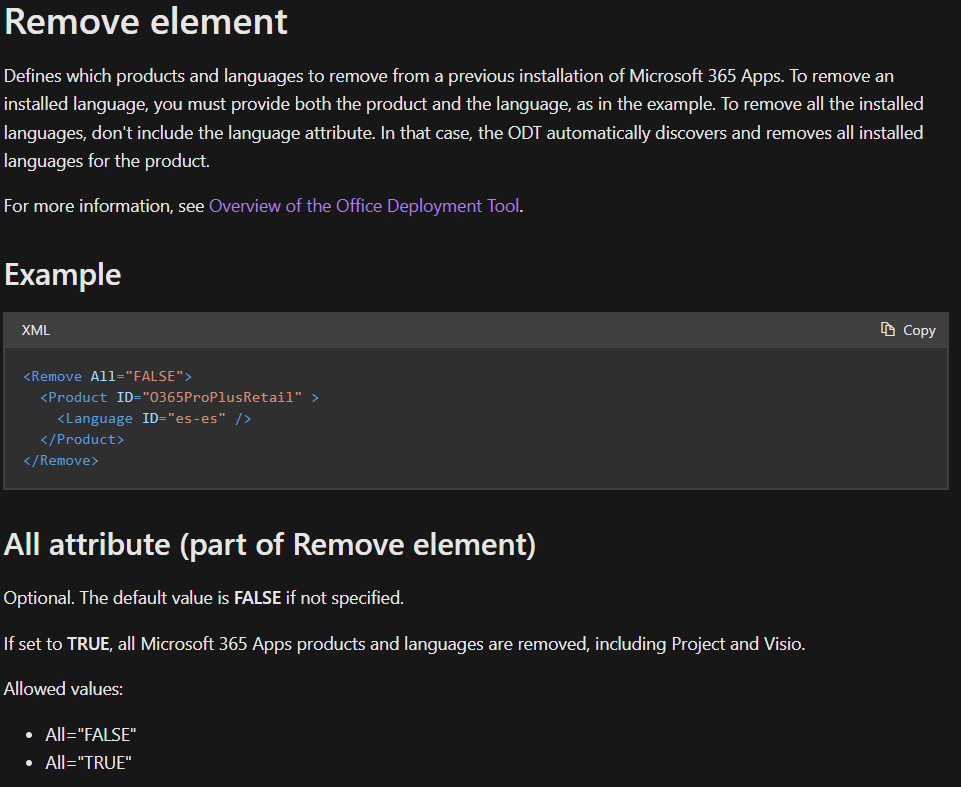The height and width of the screenshot is (787, 961).
Task: Click the opening Remove All="FALSE" code line
Action: pyautogui.click(x=107, y=376)
